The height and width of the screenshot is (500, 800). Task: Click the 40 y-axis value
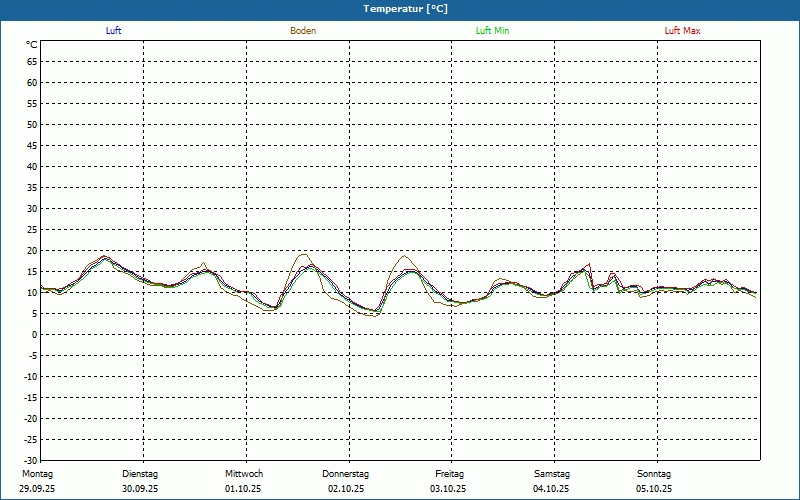click(32, 166)
